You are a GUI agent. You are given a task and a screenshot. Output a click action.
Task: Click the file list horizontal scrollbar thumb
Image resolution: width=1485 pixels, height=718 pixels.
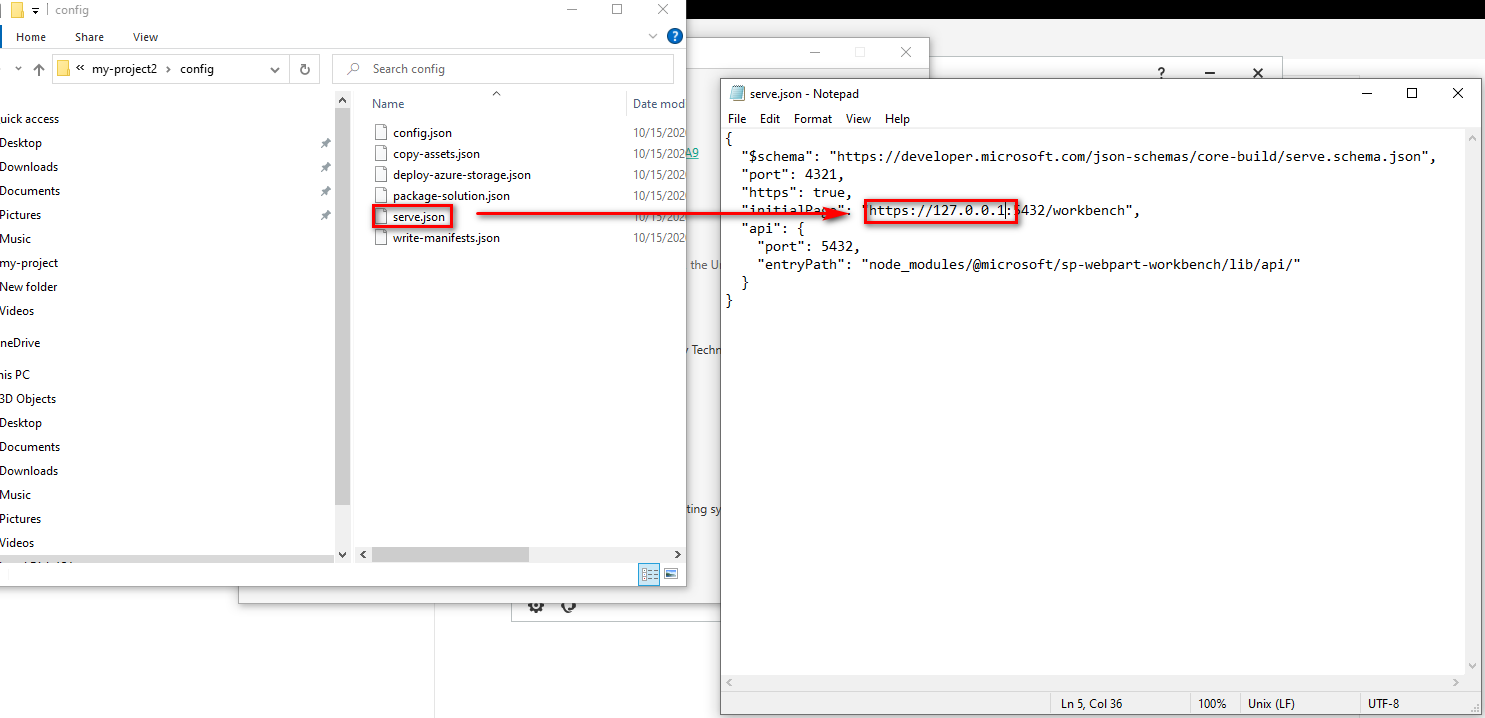coord(451,554)
